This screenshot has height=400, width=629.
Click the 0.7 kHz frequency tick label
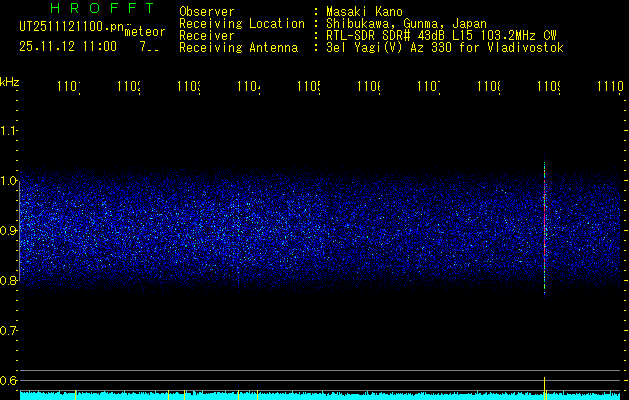click(9, 330)
